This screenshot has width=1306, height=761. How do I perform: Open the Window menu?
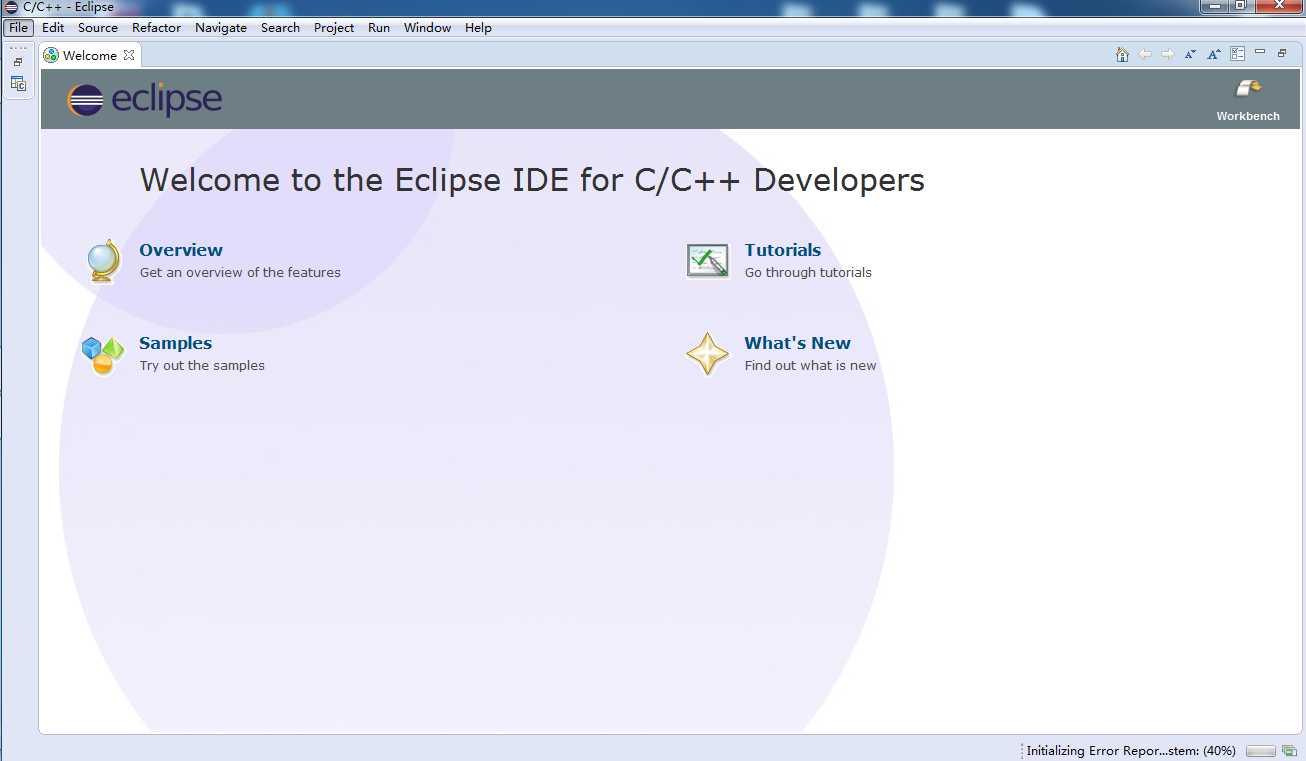click(x=428, y=28)
